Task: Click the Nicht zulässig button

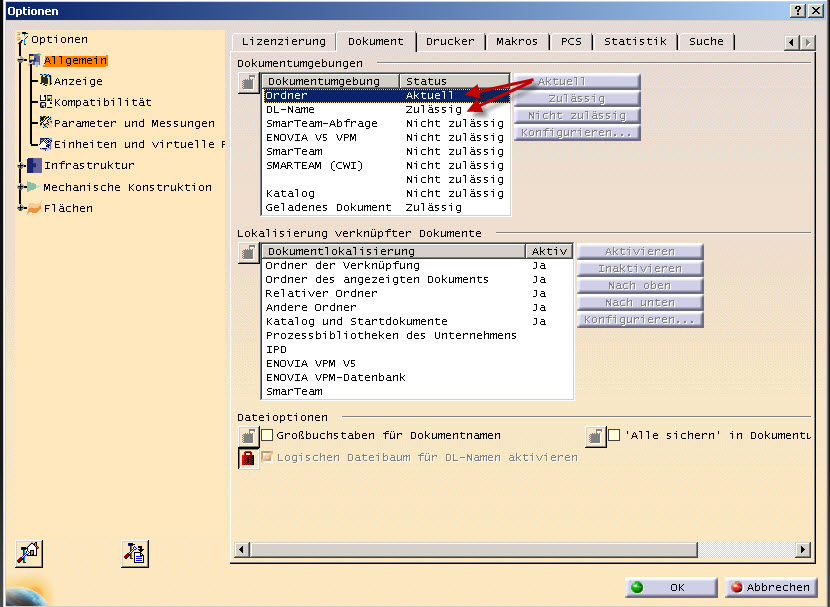Action: pyautogui.click(x=577, y=115)
